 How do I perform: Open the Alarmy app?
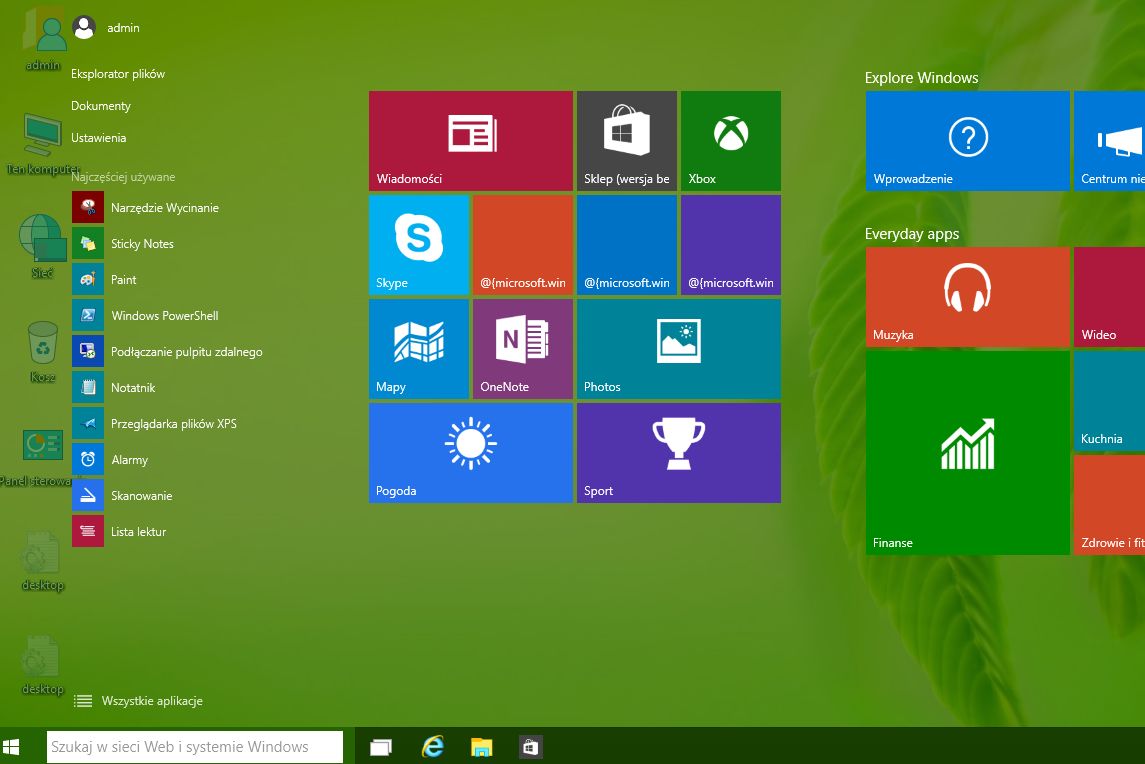[129, 459]
